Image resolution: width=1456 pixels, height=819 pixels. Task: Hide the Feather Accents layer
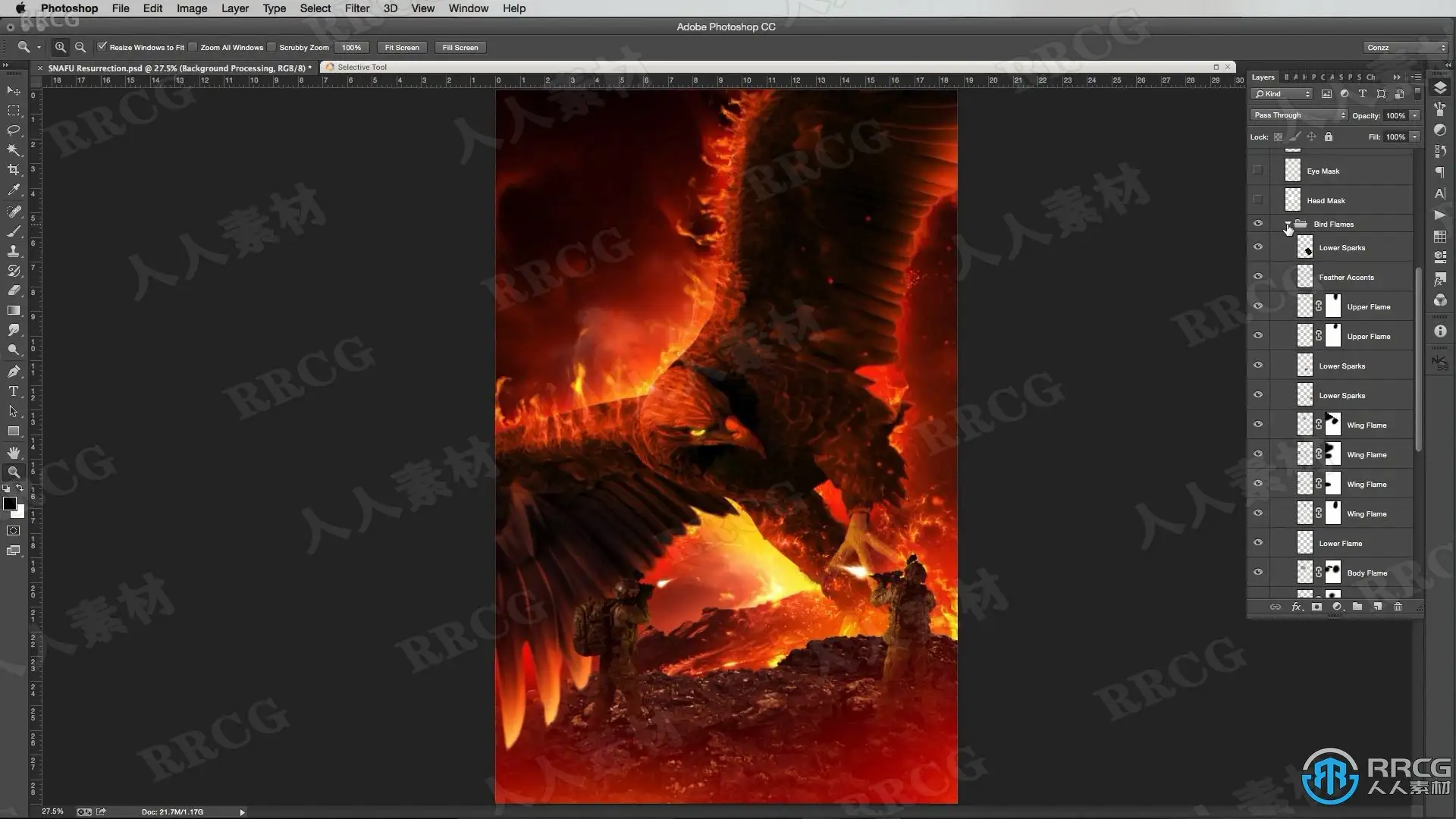pyautogui.click(x=1258, y=277)
